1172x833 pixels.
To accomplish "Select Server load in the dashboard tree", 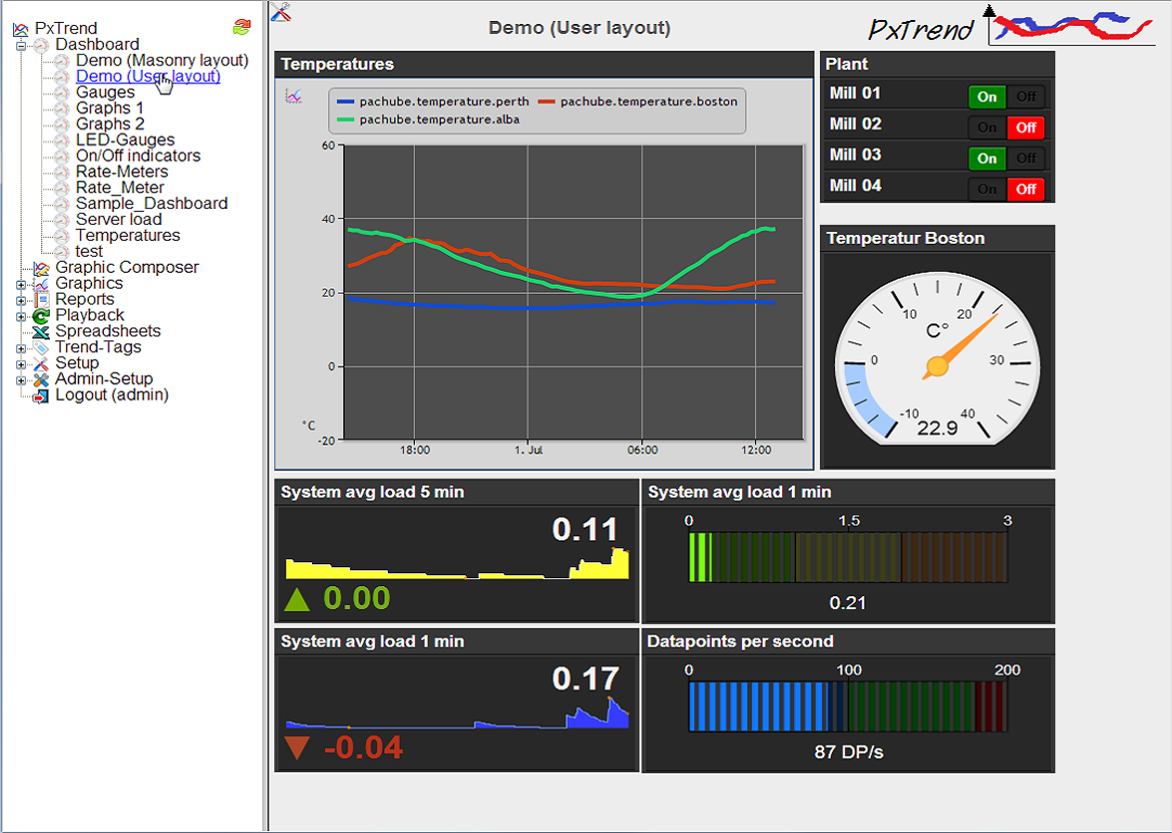I will click(118, 219).
